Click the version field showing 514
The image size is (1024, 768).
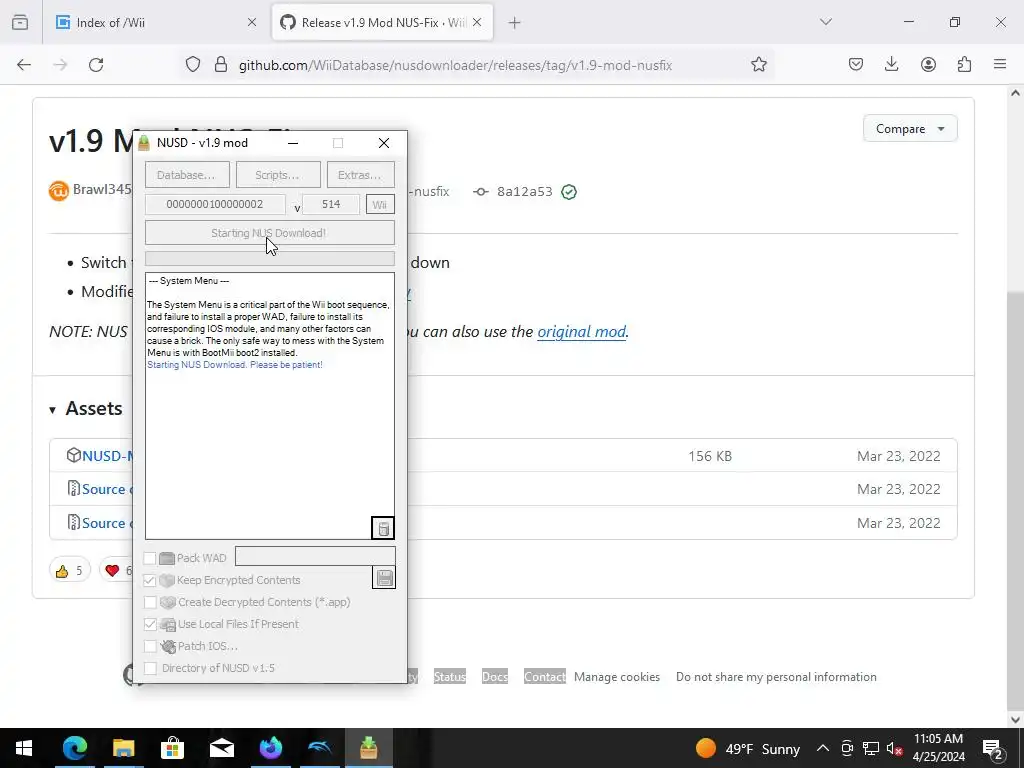331,204
